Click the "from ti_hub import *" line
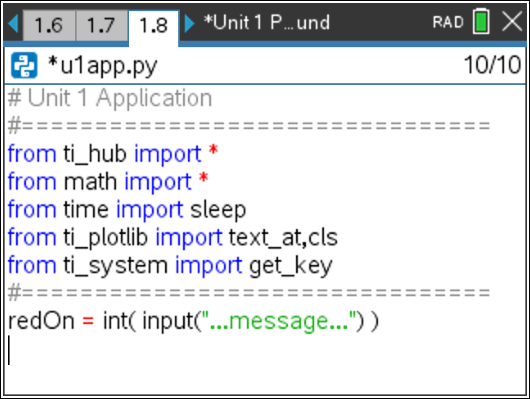Image resolution: width=530 pixels, height=399 pixels. coord(113,154)
